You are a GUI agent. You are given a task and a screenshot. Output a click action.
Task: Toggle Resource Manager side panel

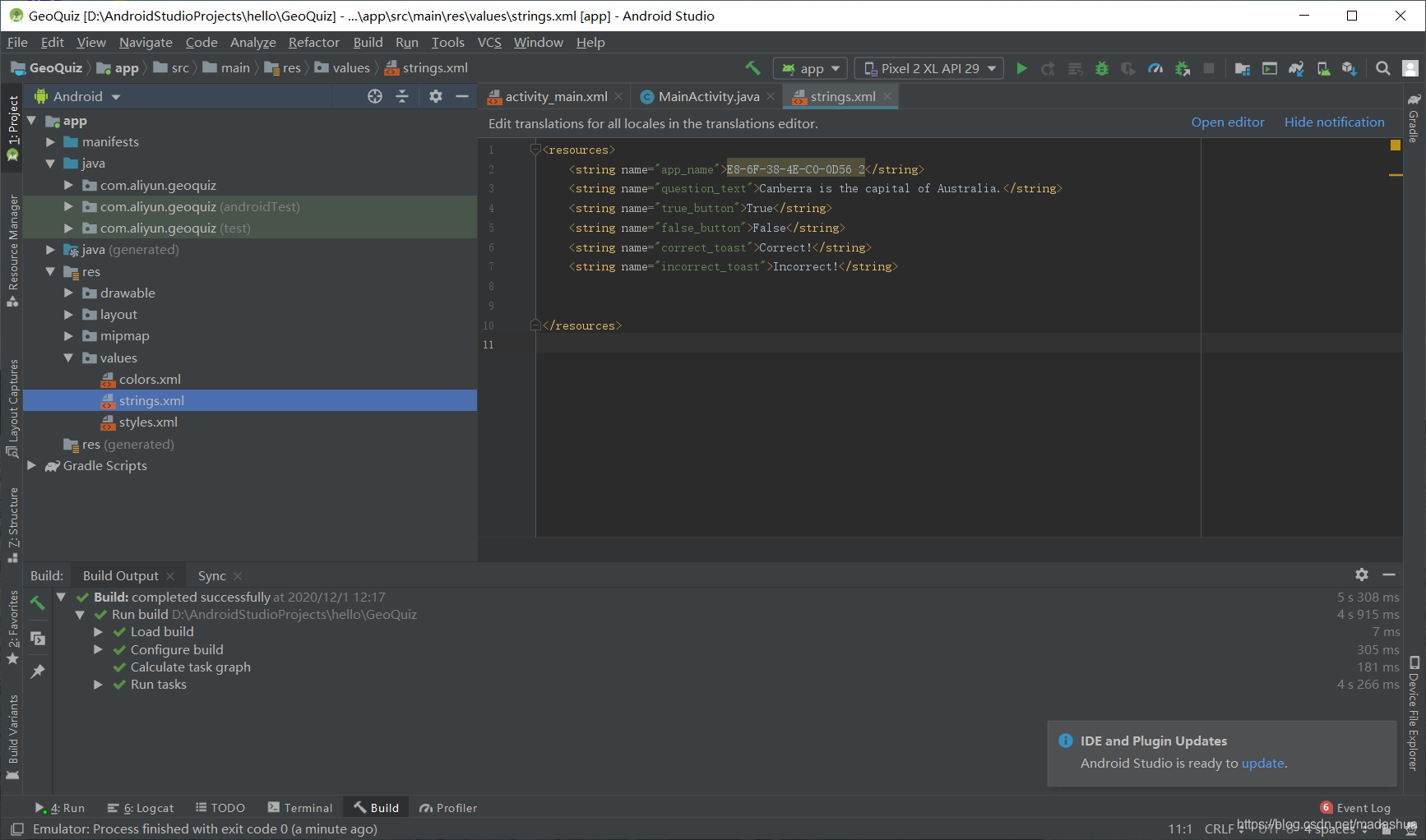(x=12, y=251)
